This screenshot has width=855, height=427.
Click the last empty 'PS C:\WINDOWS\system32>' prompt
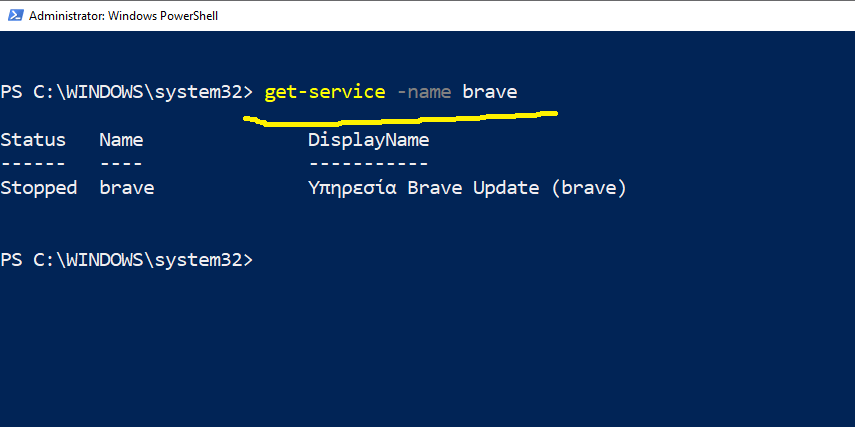(x=127, y=260)
